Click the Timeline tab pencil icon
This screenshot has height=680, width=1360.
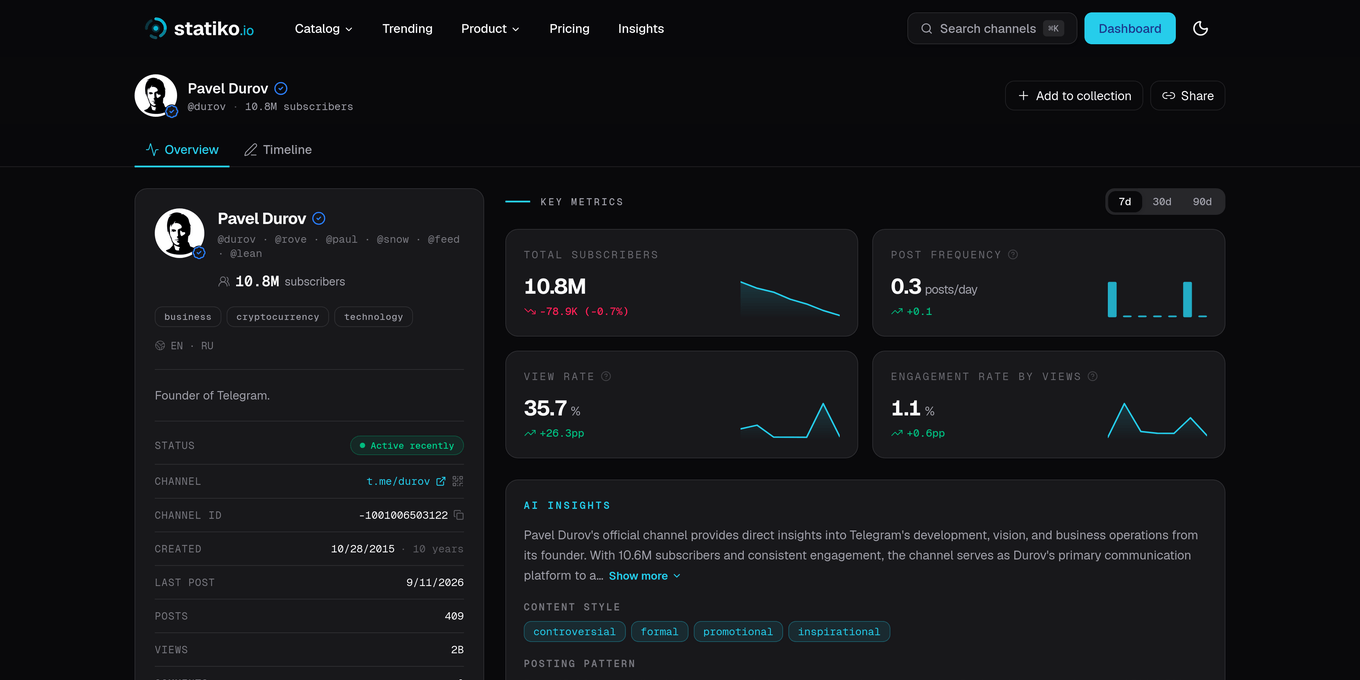(251, 150)
